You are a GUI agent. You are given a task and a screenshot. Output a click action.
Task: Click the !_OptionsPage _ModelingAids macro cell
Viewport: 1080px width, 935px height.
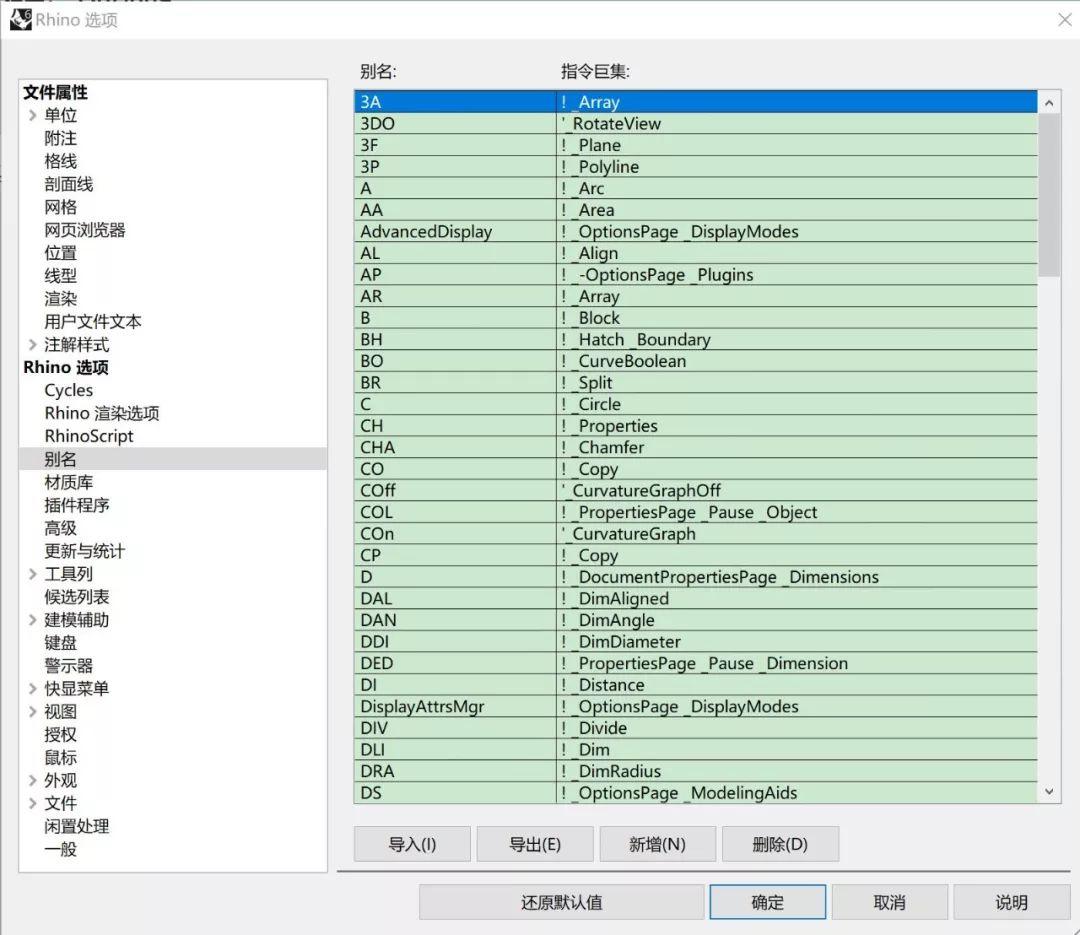(x=797, y=792)
